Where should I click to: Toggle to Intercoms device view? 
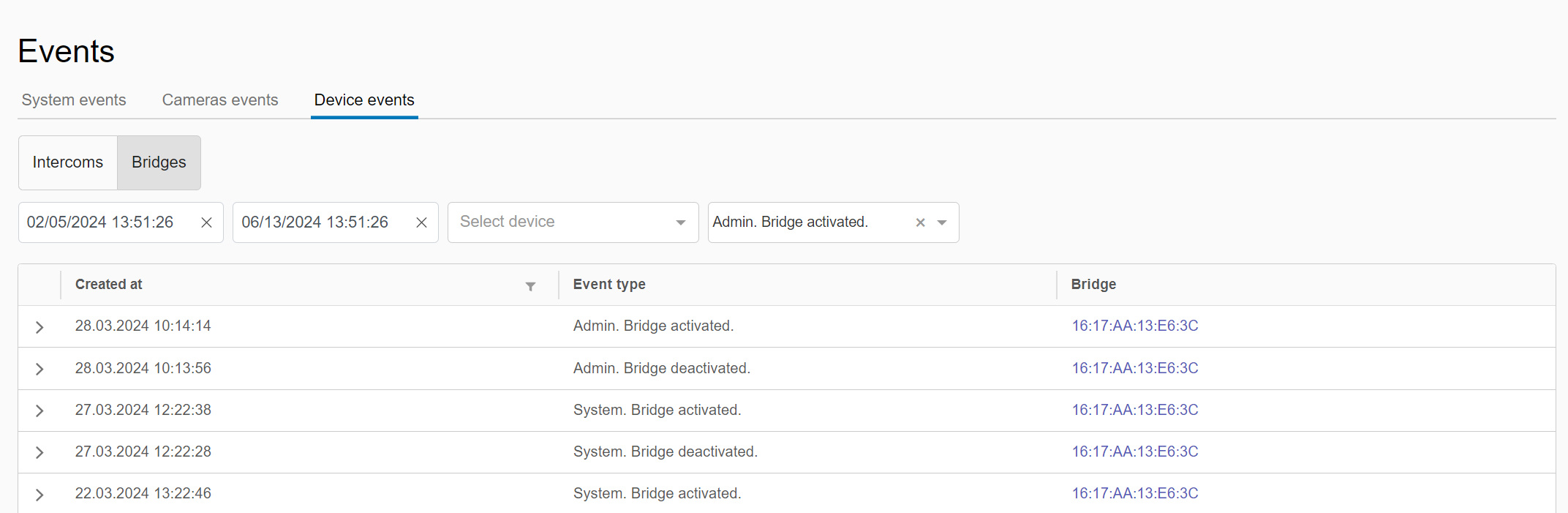coord(68,162)
